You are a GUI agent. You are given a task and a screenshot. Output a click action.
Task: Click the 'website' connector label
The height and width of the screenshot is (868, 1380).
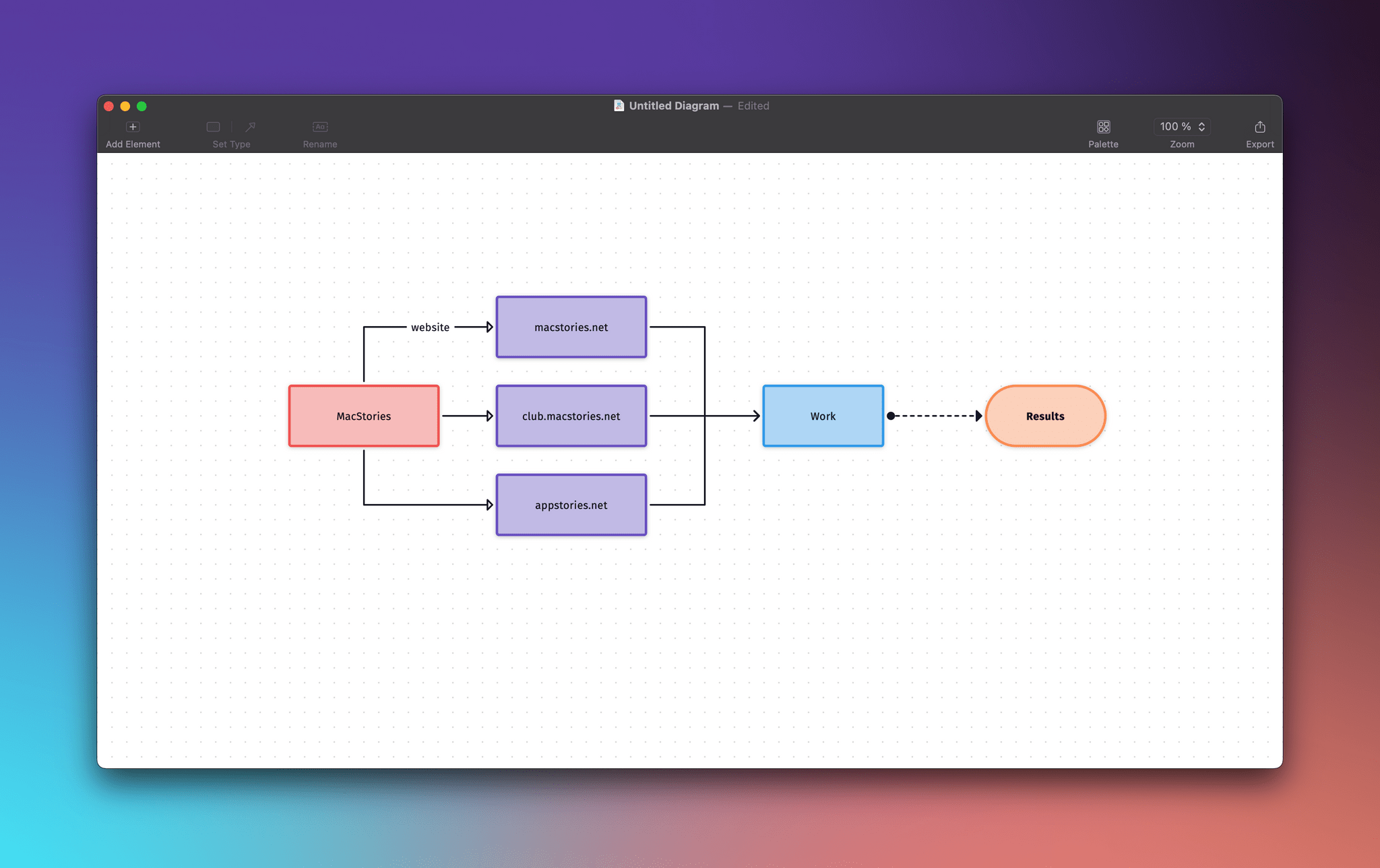tap(430, 328)
